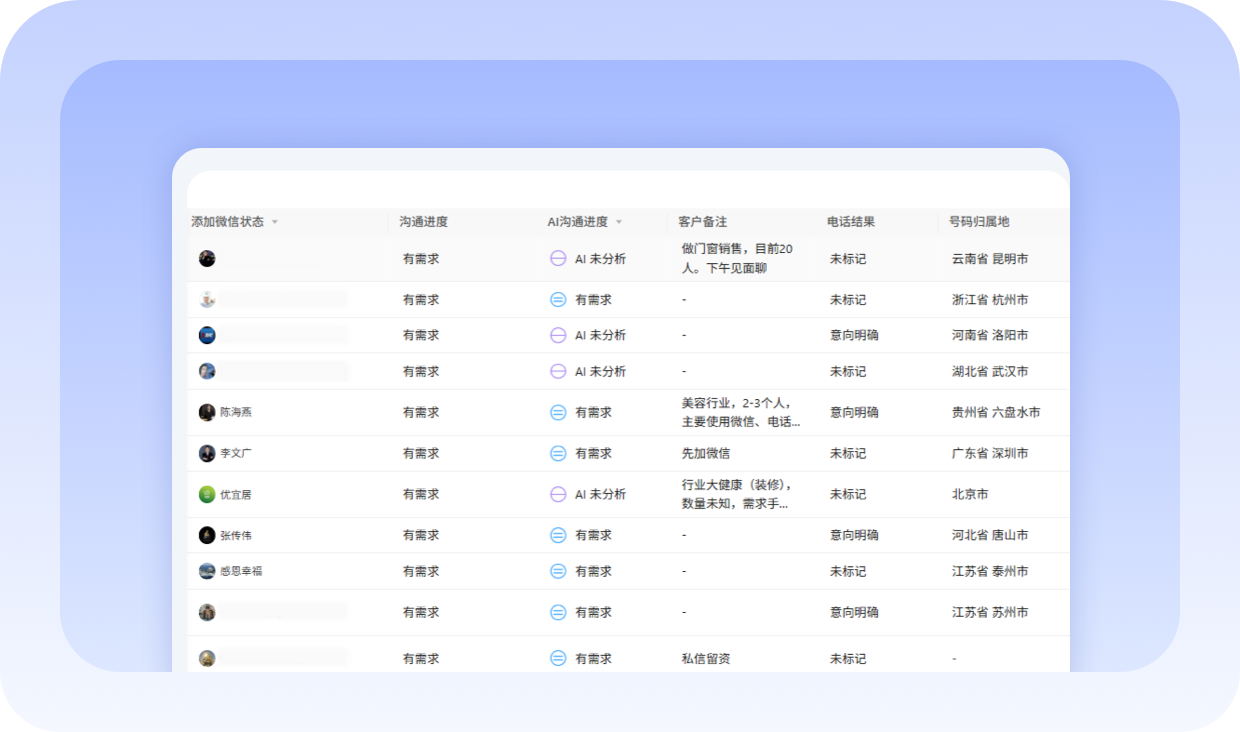
Task: Click the AI status icon in 深圳市 row
Action: [558, 453]
